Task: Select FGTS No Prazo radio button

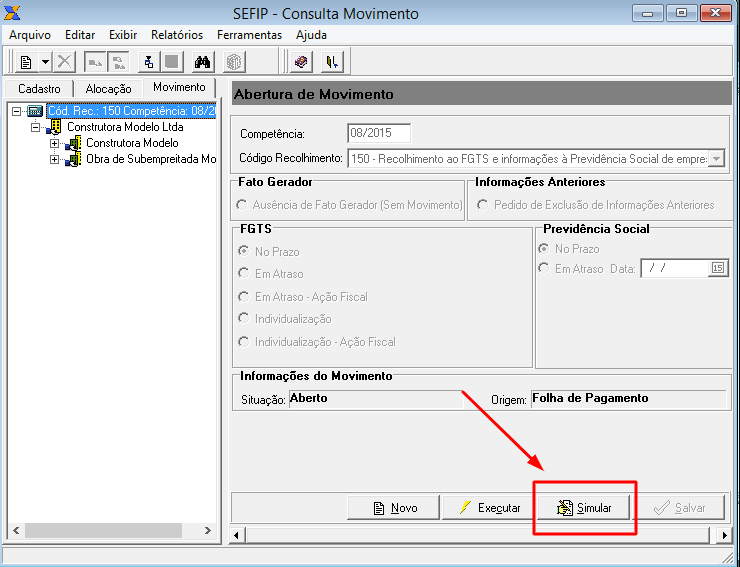Action: pyautogui.click(x=244, y=251)
